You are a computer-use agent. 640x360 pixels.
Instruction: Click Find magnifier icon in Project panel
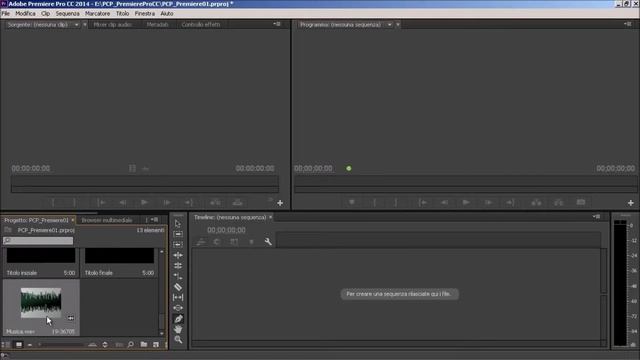coord(131,345)
